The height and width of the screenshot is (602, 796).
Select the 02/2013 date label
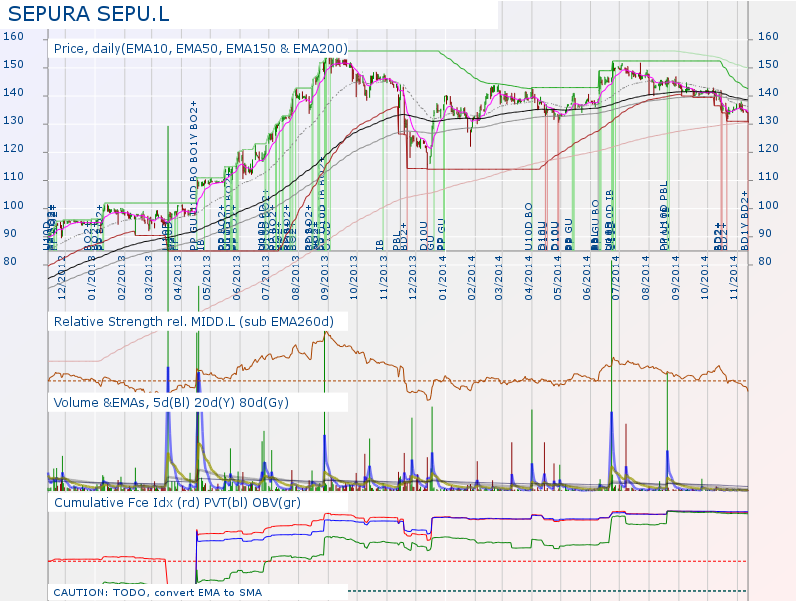[121, 278]
